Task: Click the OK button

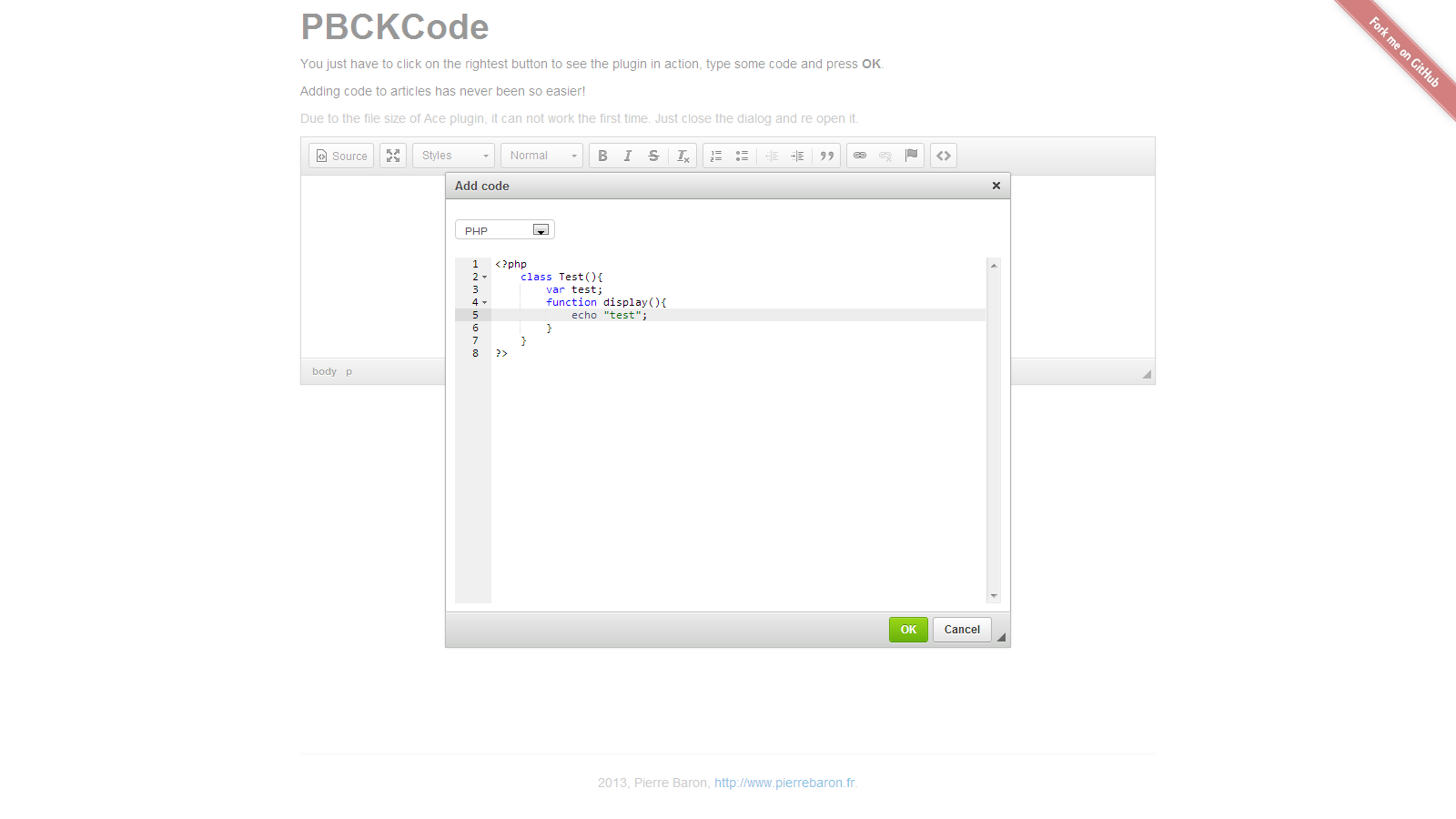Action: 908,630
